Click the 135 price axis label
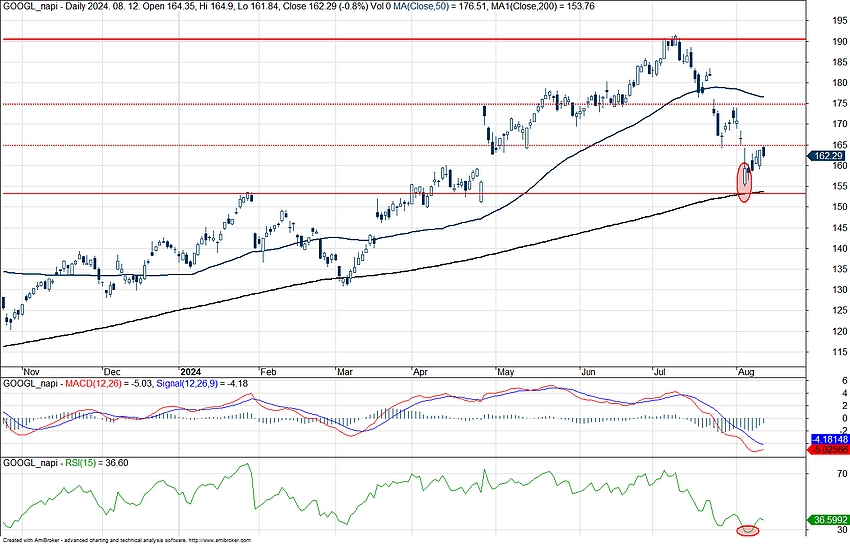This screenshot has height=544, width=850. [x=839, y=269]
